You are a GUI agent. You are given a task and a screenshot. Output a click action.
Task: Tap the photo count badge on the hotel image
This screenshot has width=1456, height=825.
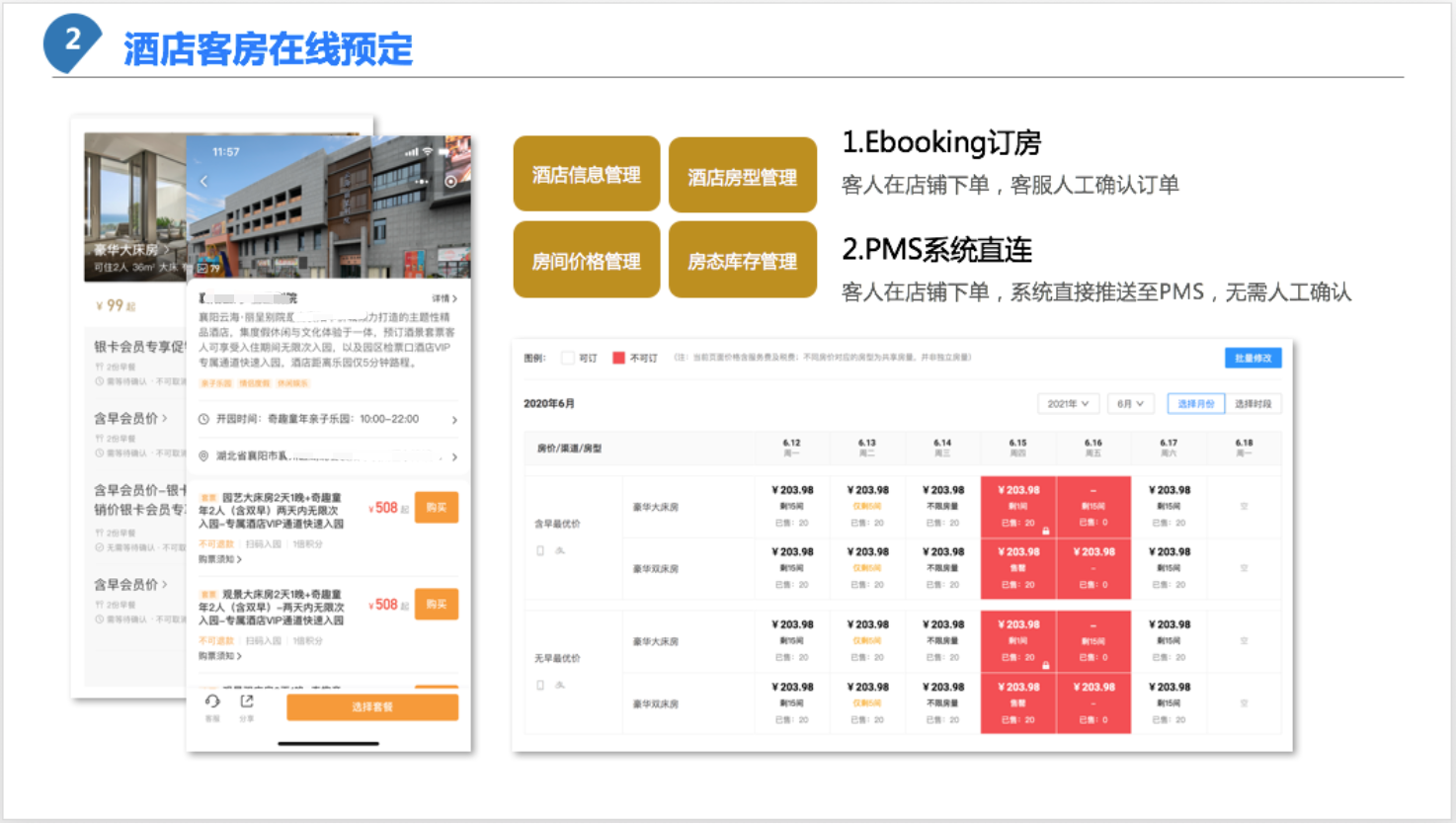point(207,268)
